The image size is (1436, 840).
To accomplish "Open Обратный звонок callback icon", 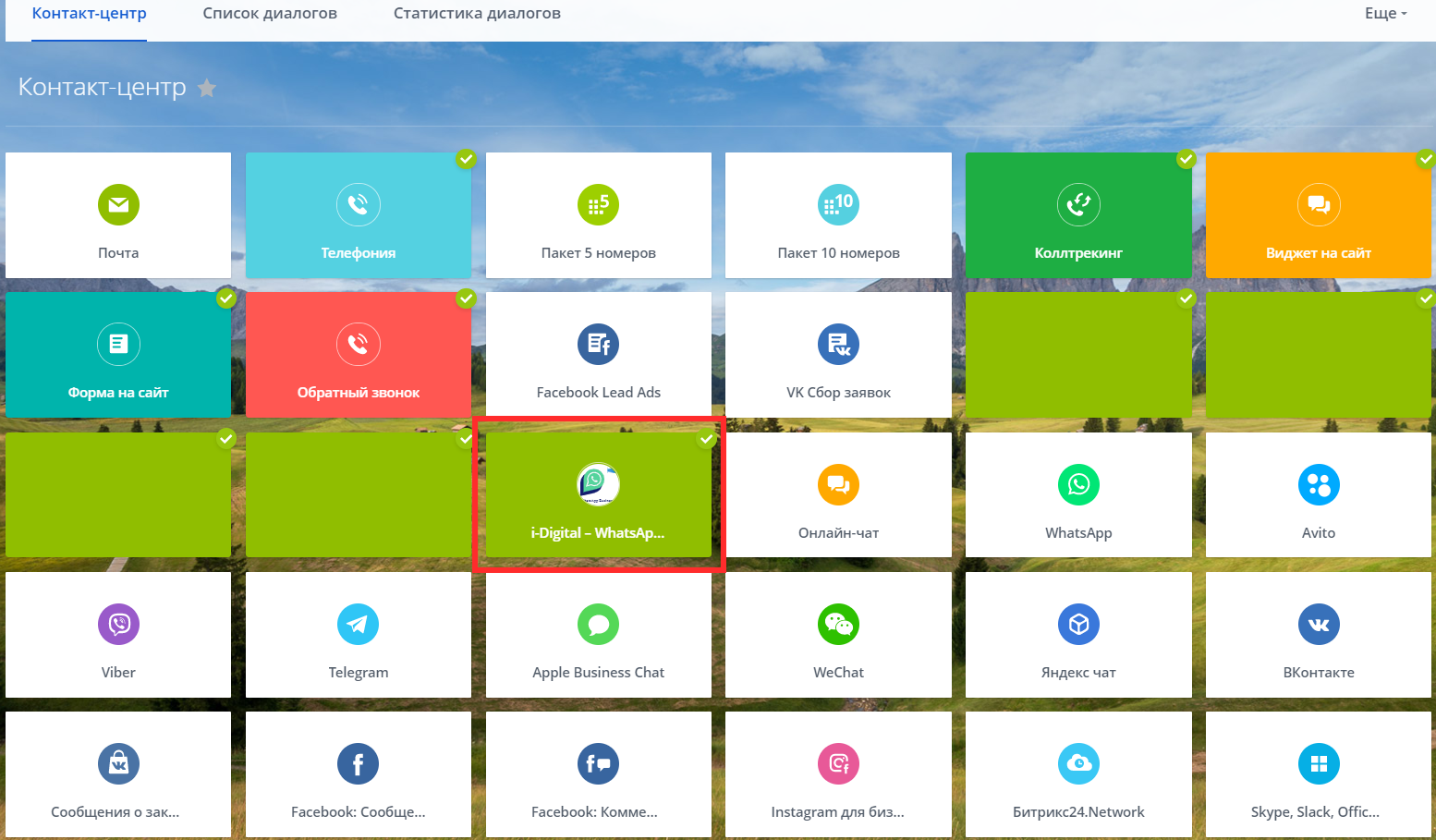I will [359, 344].
